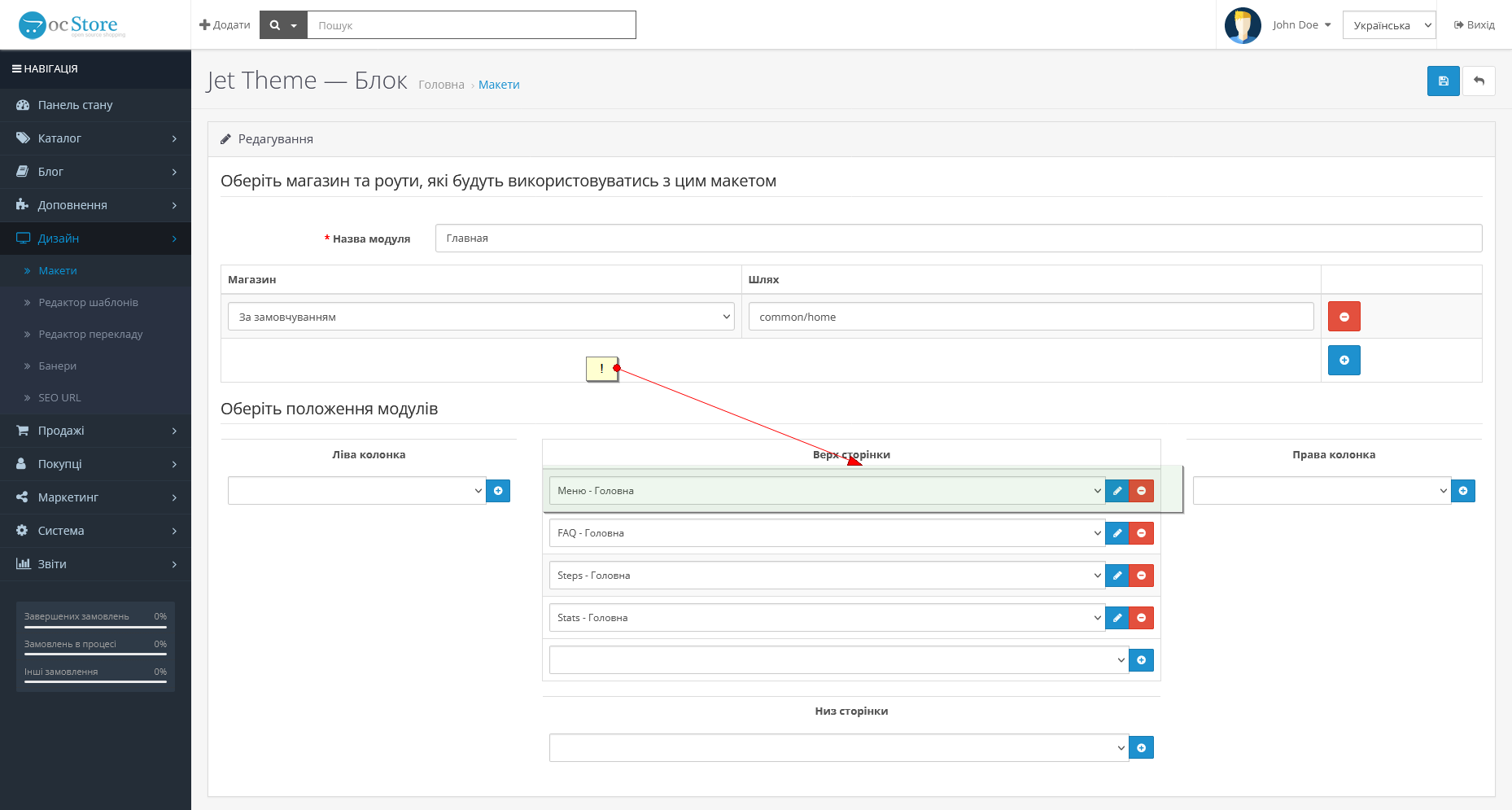1512x810 pixels.
Task: Edit the Steps - Головна module
Action: click(x=1117, y=576)
